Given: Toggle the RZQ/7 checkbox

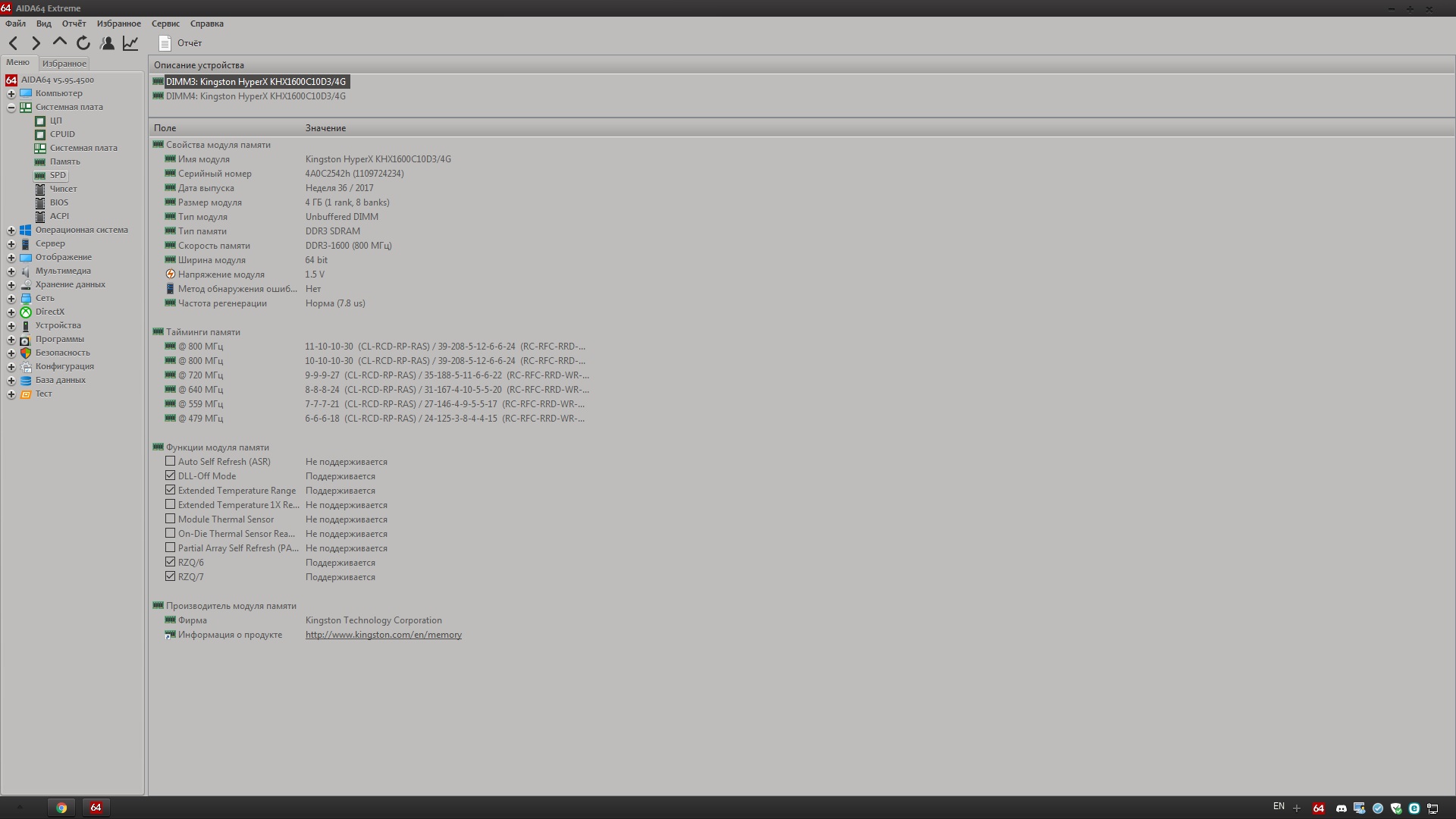Looking at the screenshot, I should coord(170,577).
